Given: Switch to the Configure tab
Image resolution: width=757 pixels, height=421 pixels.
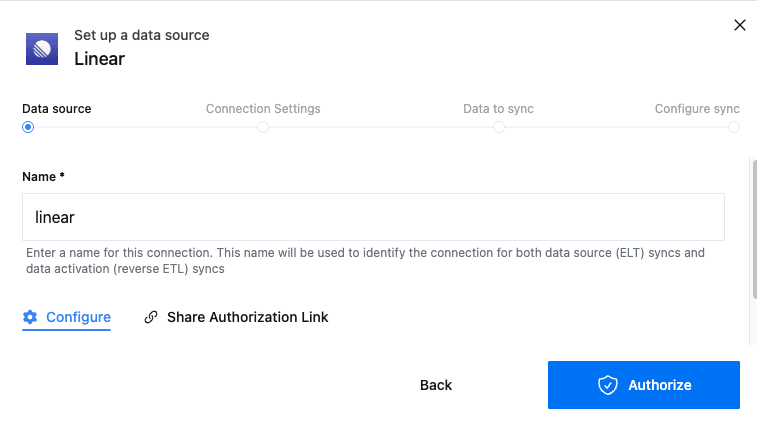Looking at the screenshot, I should (x=67, y=317).
